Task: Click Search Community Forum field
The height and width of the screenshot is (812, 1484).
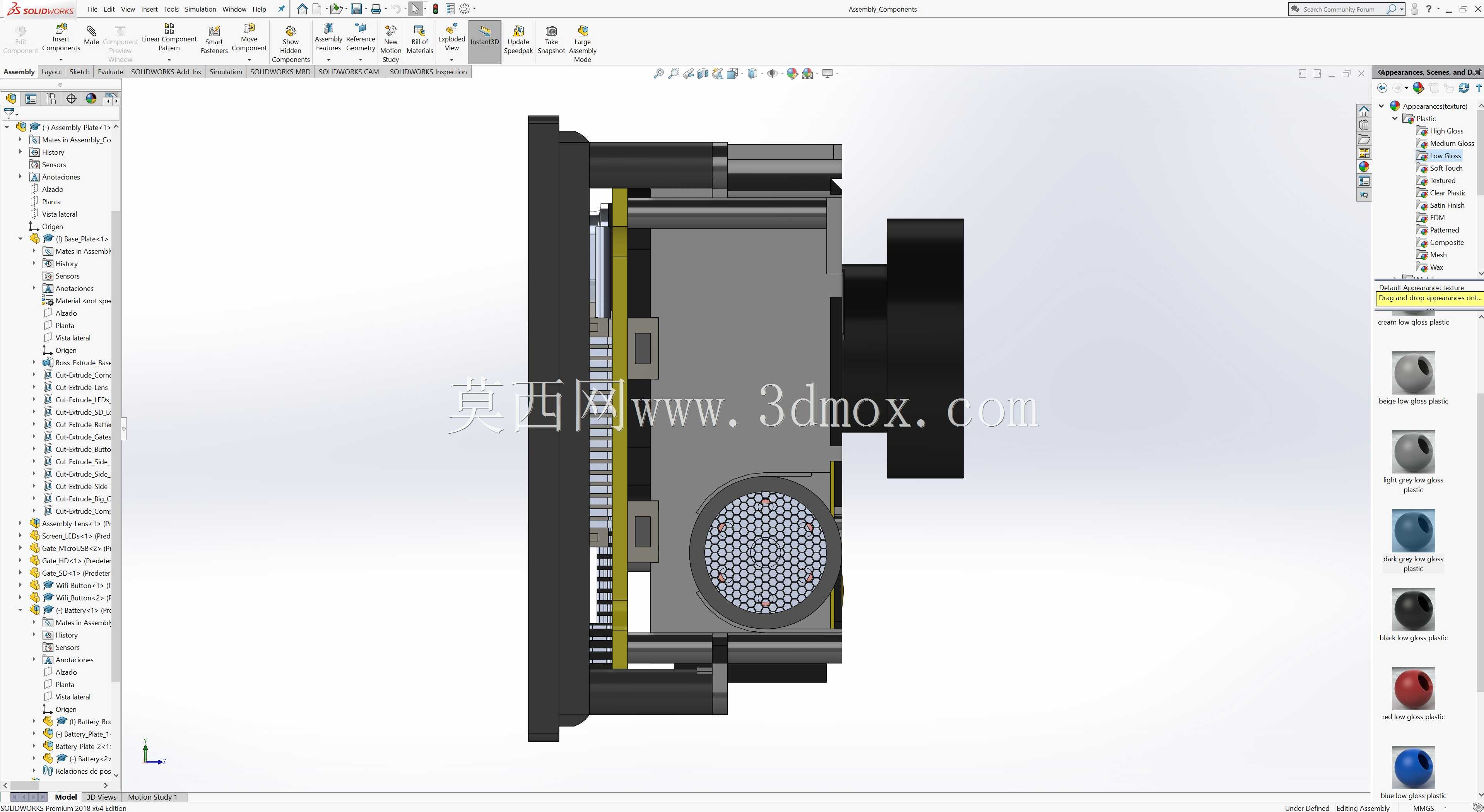Action: (1338, 9)
